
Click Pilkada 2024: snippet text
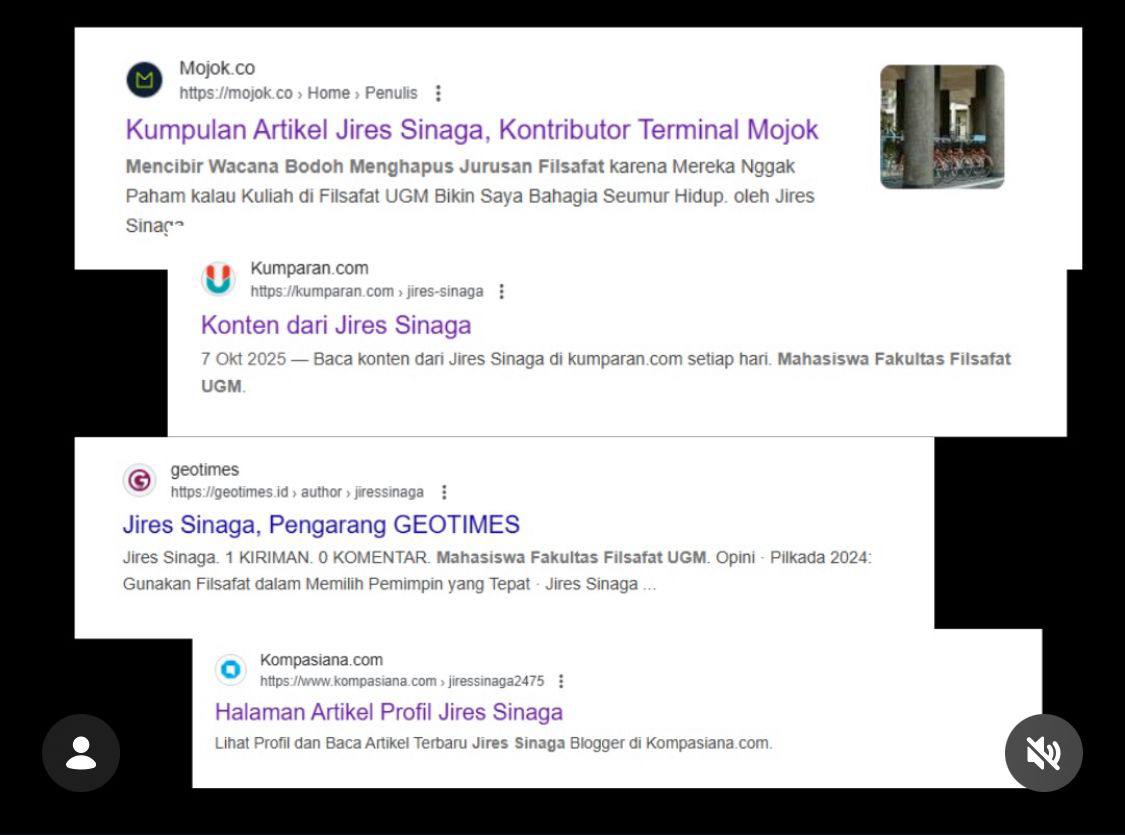821,557
